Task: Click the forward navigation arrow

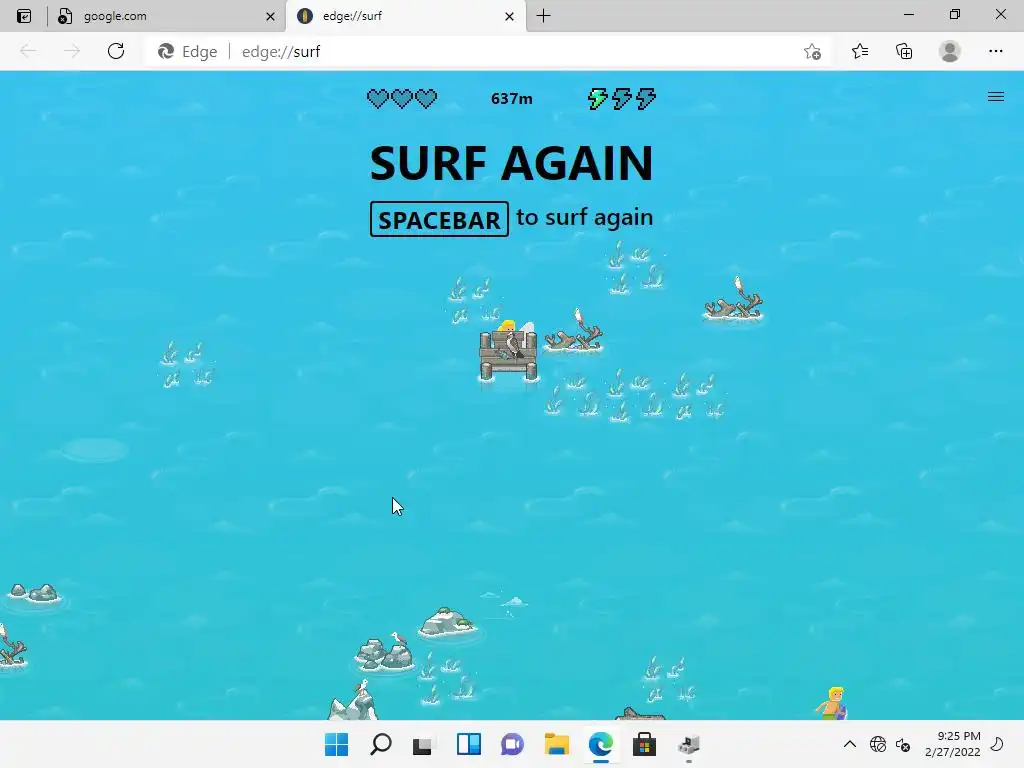Action: click(72, 51)
